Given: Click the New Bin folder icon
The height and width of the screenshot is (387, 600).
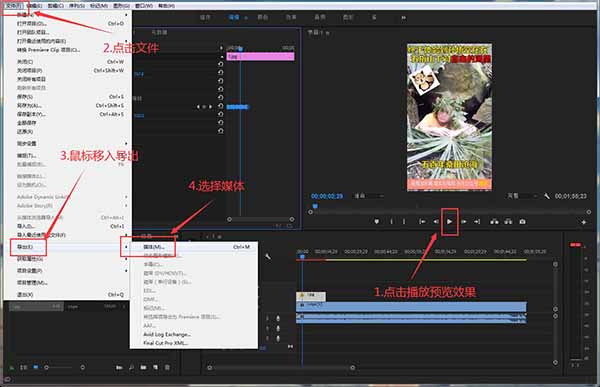Looking at the screenshot, I should point(143,367).
